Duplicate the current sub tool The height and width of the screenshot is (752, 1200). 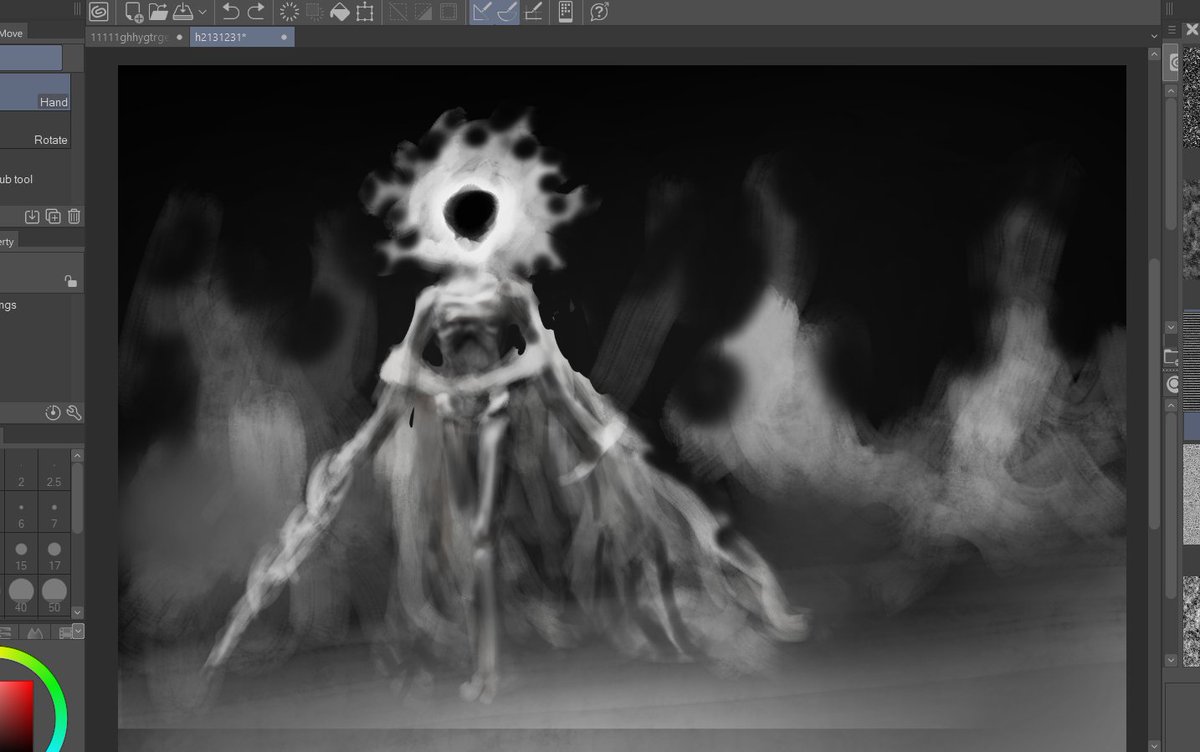coord(53,217)
